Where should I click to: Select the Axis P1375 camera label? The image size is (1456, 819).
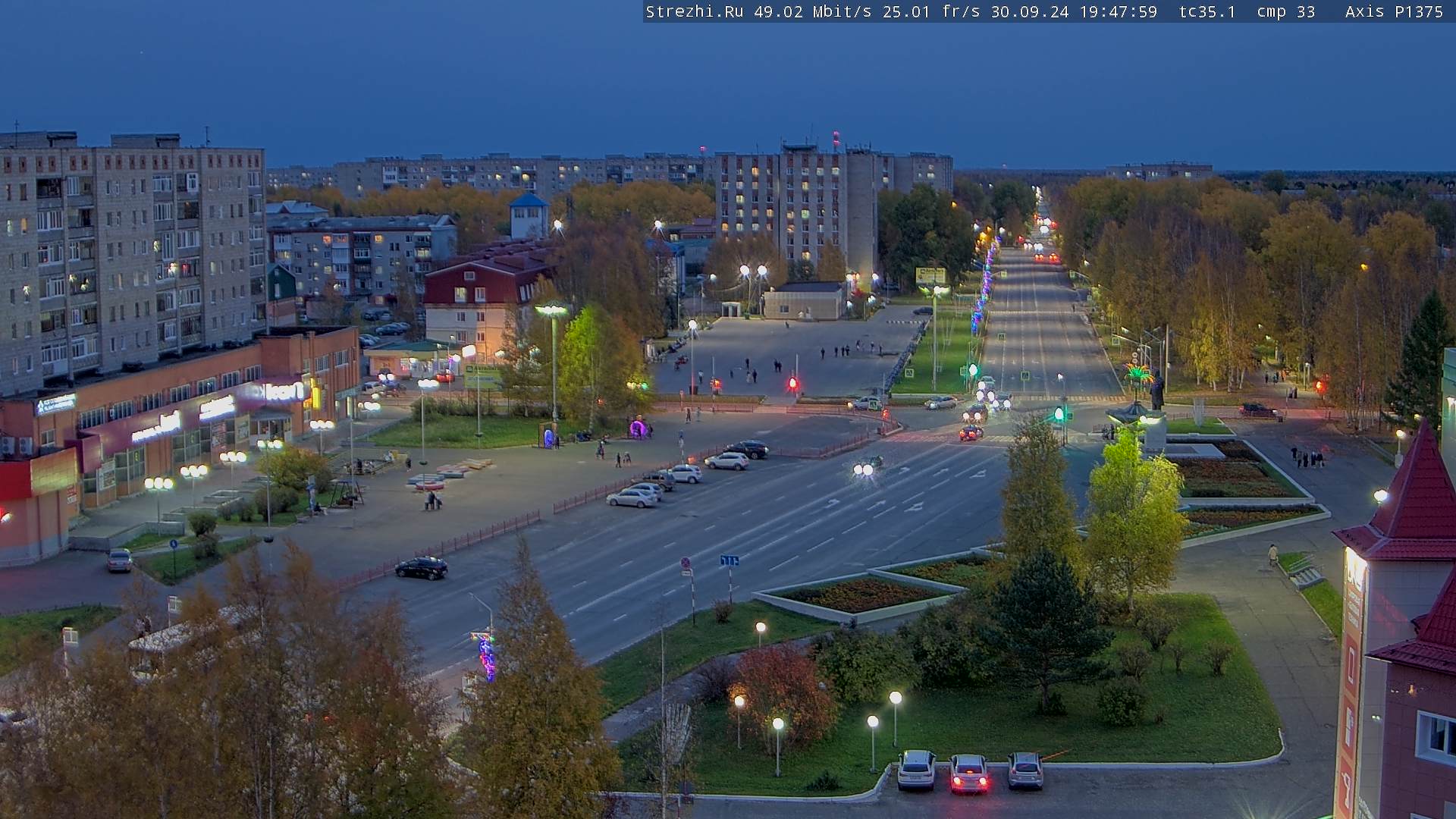(x=1394, y=12)
